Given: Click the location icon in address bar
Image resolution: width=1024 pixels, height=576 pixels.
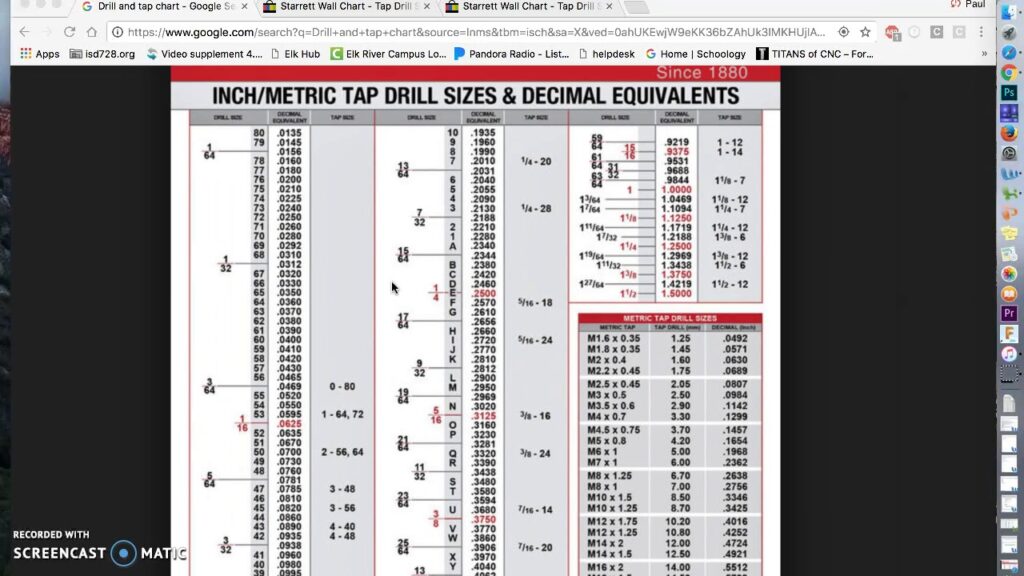Looking at the screenshot, I should 844,32.
